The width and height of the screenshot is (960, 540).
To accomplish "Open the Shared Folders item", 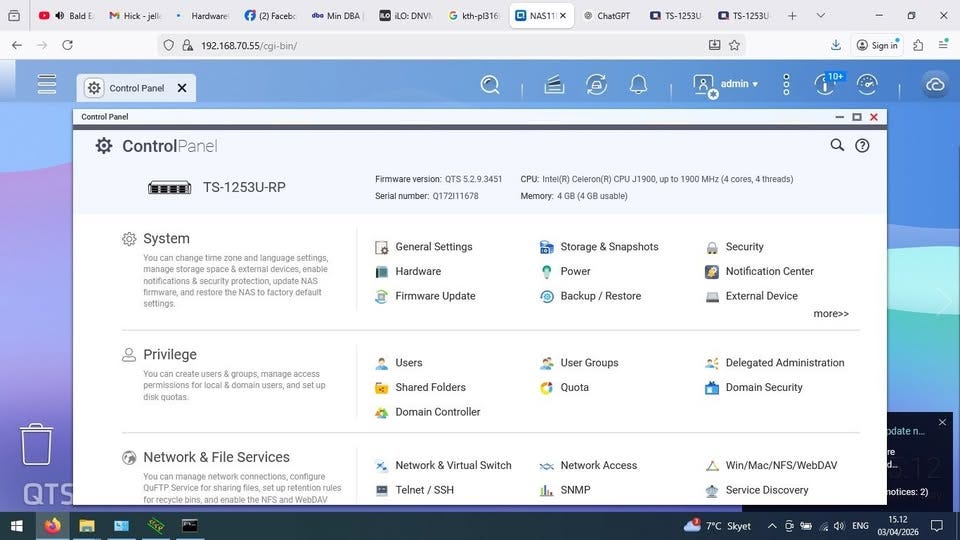I will [430, 388].
